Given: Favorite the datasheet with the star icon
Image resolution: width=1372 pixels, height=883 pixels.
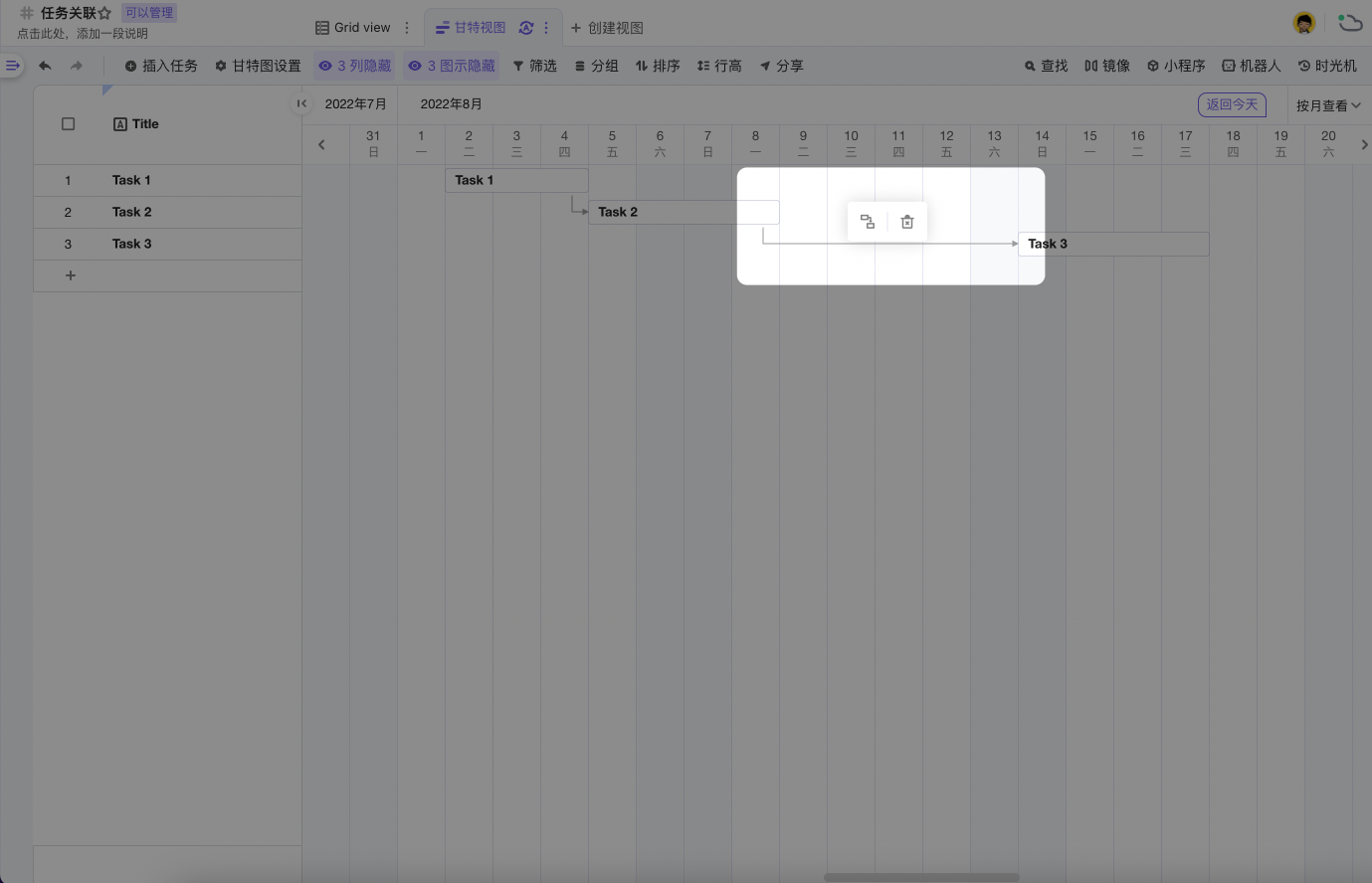Looking at the screenshot, I should coord(104,14).
